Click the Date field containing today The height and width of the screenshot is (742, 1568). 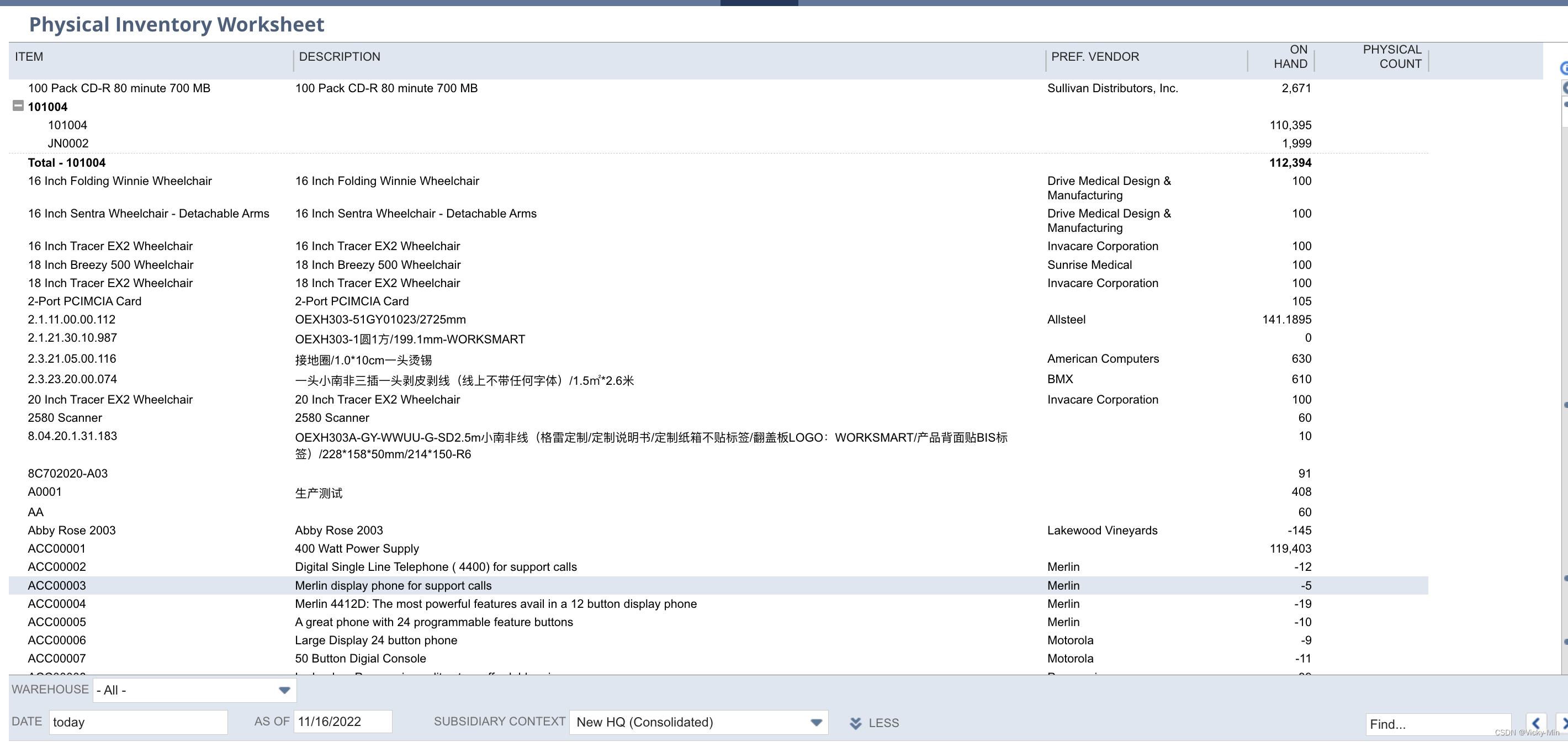[x=137, y=722]
